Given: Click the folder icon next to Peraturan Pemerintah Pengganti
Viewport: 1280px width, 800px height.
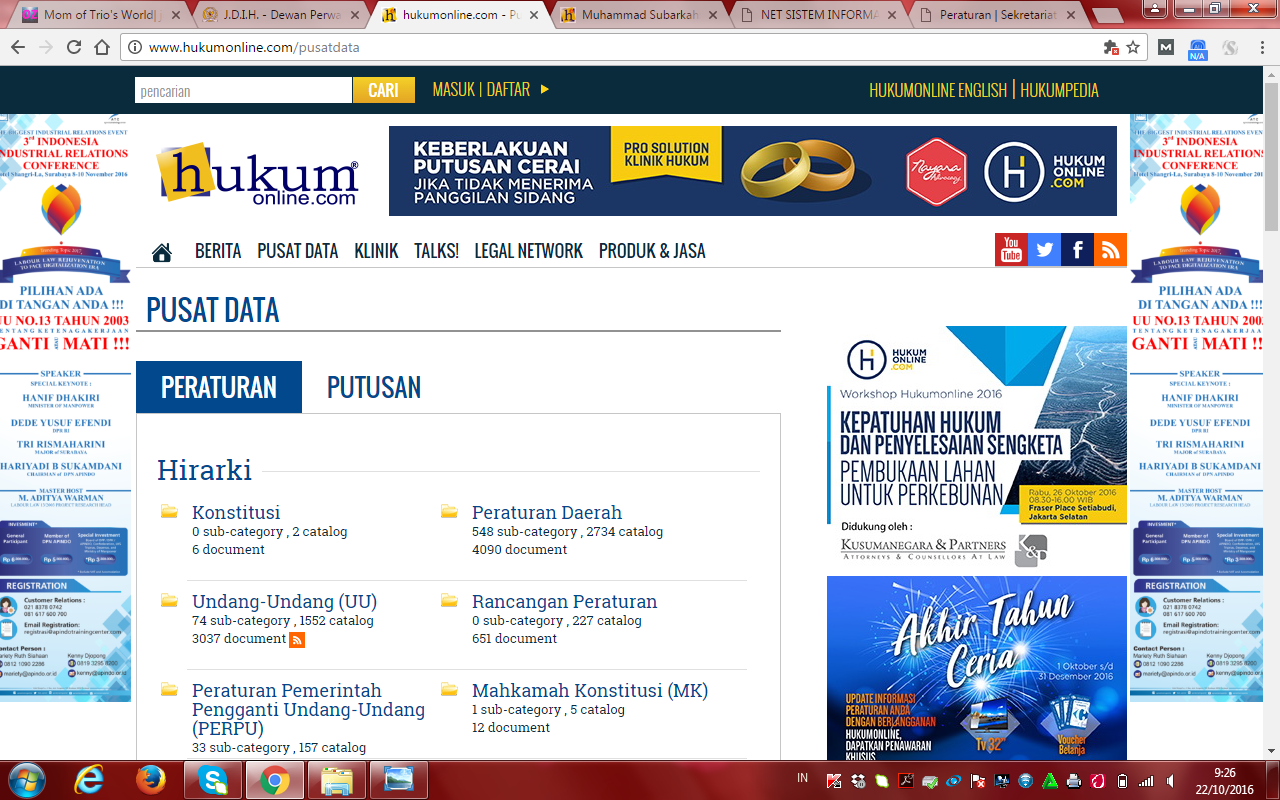Looking at the screenshot, I should 170,690.
